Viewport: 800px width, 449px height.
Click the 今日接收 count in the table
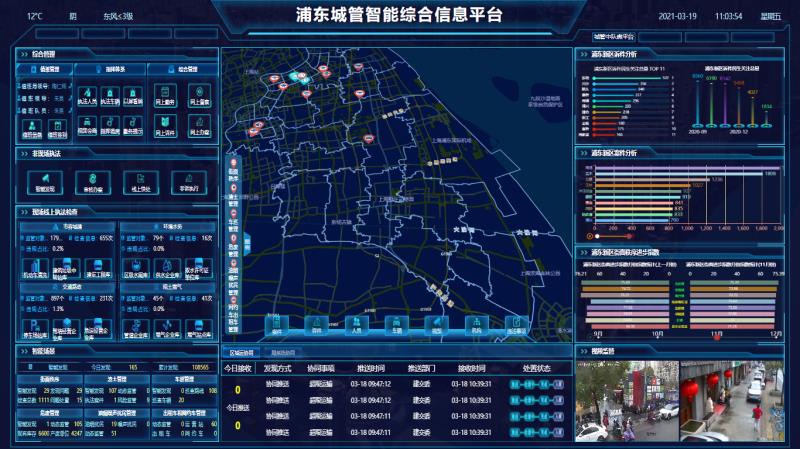(237, 388)
